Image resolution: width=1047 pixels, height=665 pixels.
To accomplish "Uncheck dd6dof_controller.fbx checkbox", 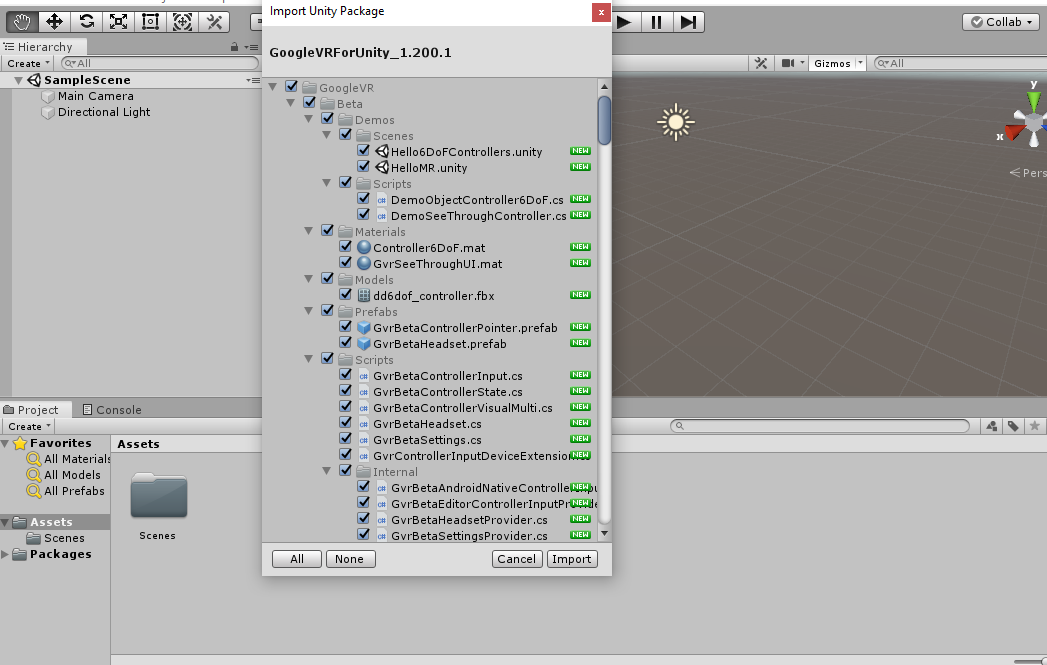I will click(x=345, y=294).
